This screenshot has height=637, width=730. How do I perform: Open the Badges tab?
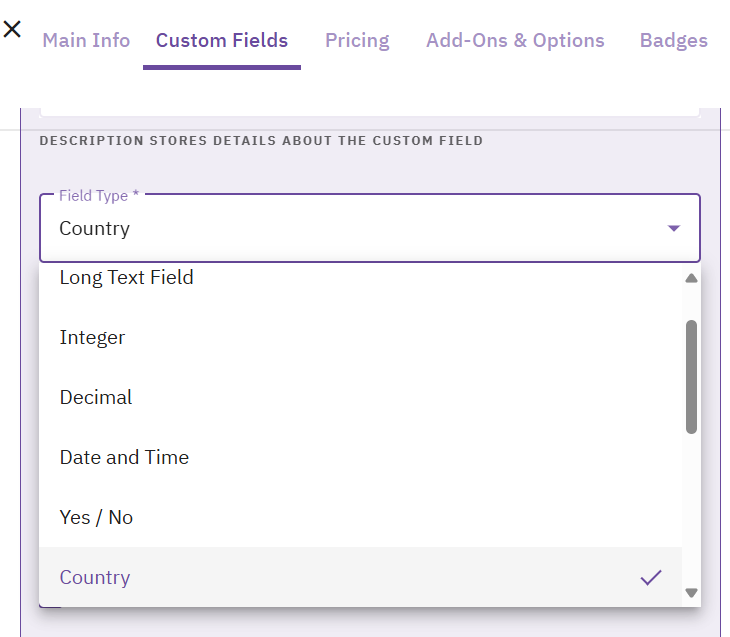click(673, 40)
